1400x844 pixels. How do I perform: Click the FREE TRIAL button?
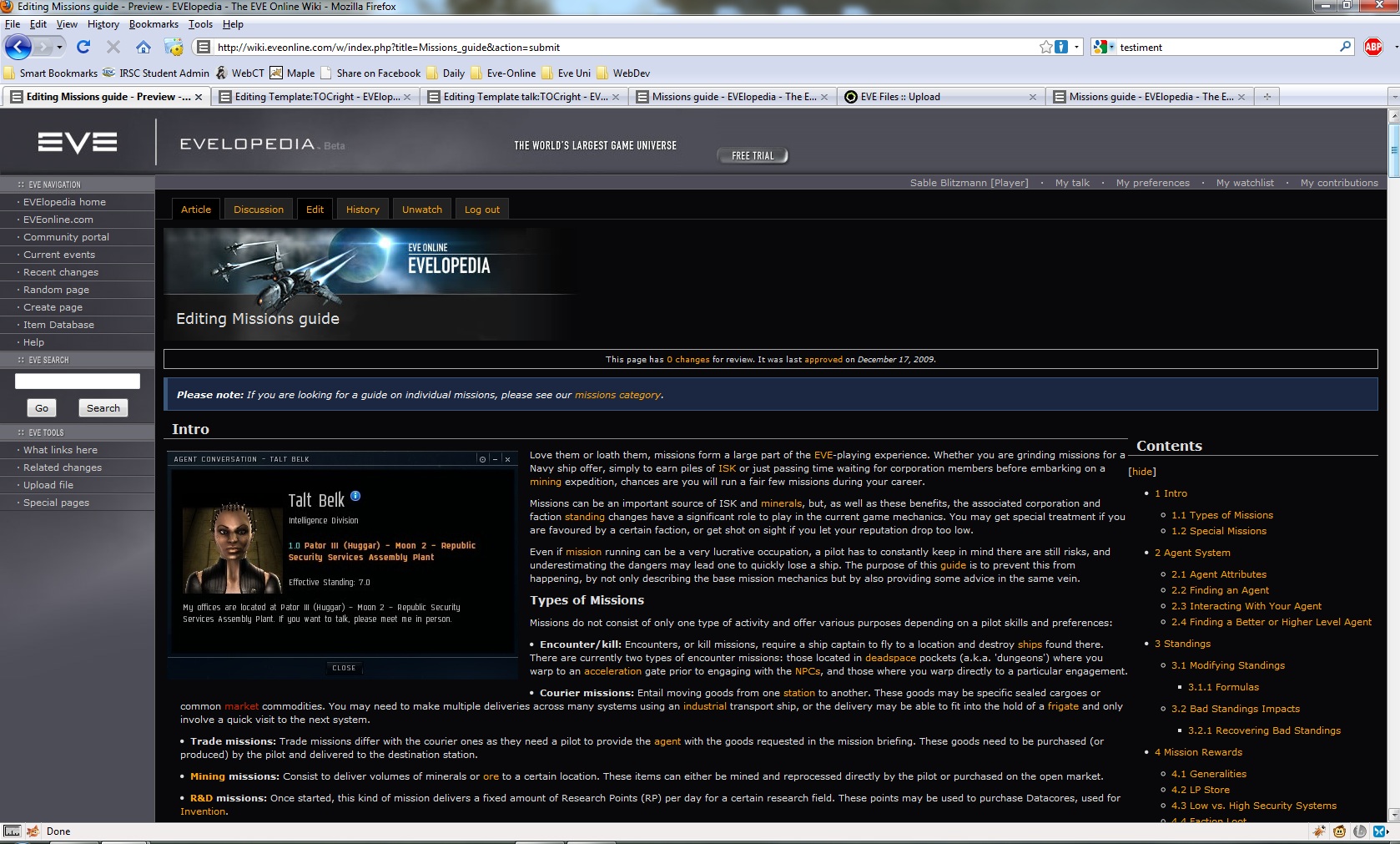(x=753, y=156)
